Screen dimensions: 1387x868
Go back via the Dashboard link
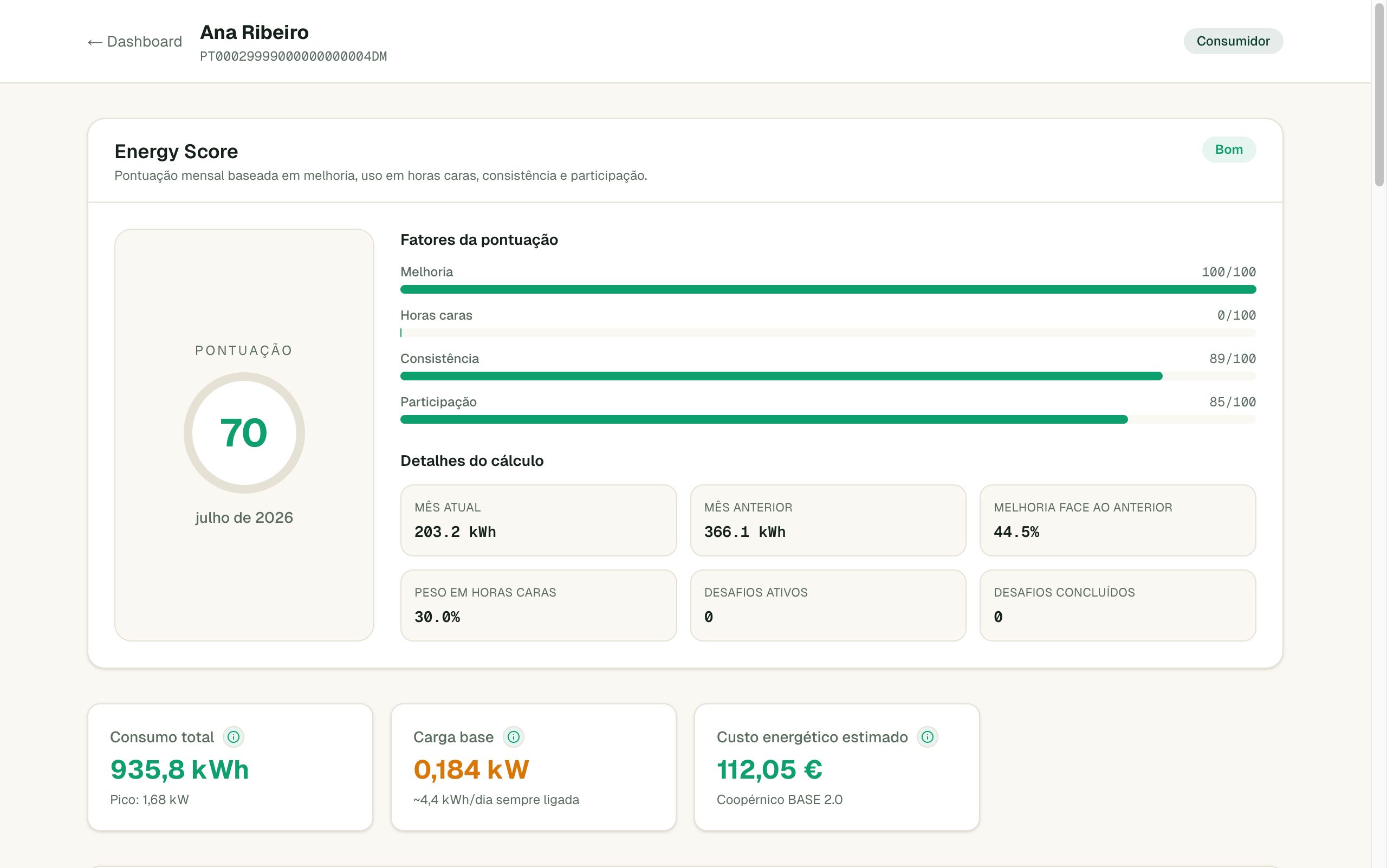(x=134, y=41)
